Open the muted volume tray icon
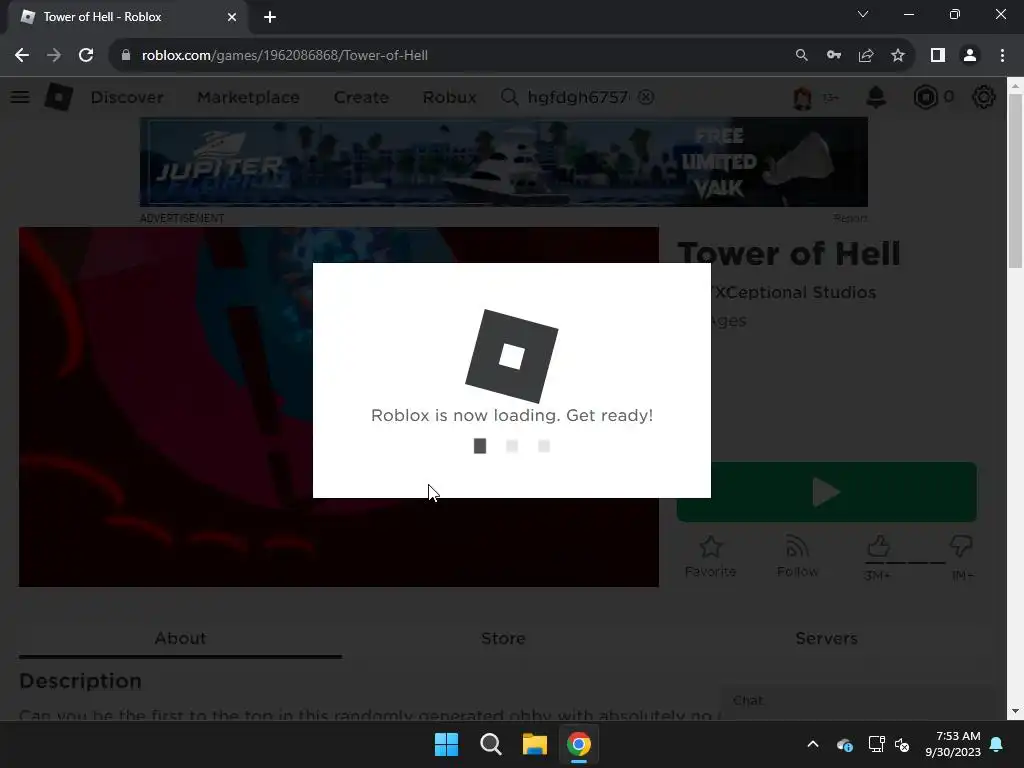Screen dimensions: 1024x768 coord(902,744)
